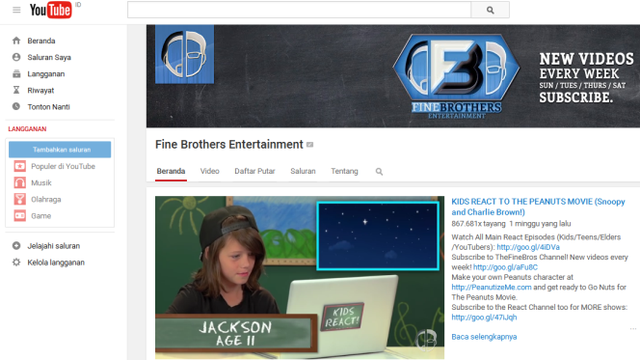Open Beranda in the sidebar
Viewport: 640px width, 360px height.
click(x=41, y=41)
